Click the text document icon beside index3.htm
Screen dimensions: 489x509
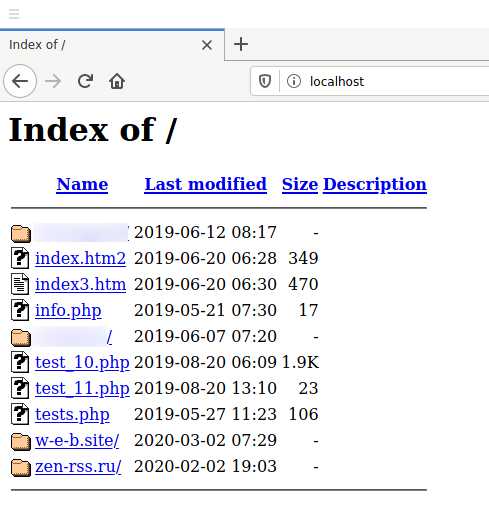[20, 284]
